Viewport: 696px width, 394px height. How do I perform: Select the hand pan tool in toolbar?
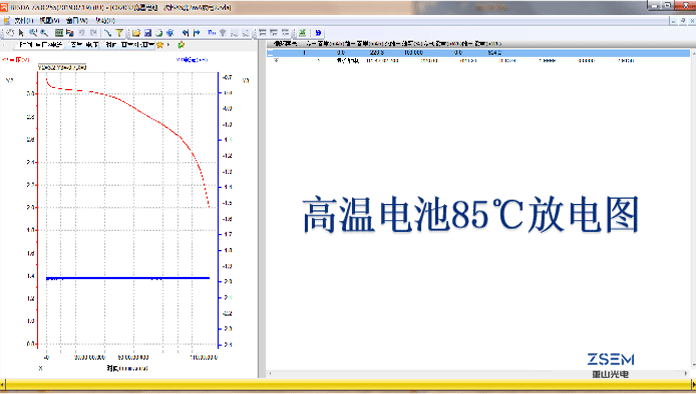(x=10, y=33)
